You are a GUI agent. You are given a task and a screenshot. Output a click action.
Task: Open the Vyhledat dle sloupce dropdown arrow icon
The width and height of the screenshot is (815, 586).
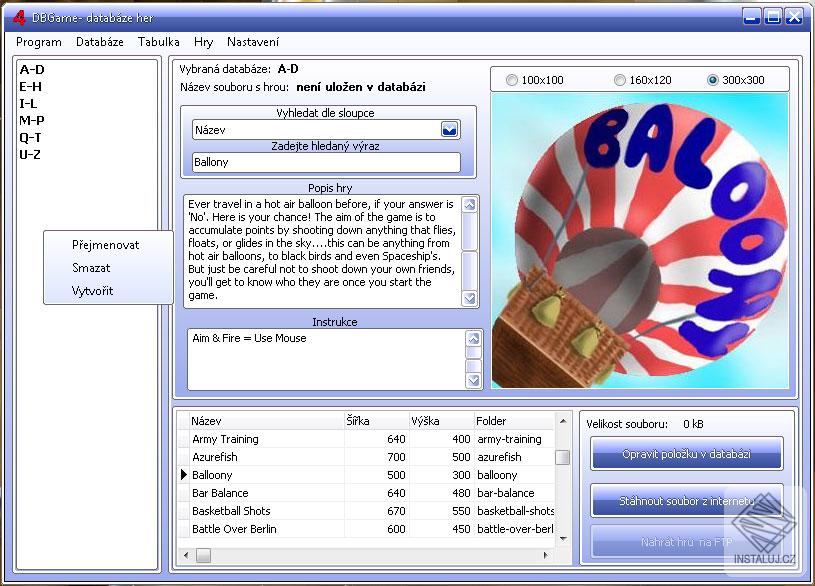tap(450, 129)
